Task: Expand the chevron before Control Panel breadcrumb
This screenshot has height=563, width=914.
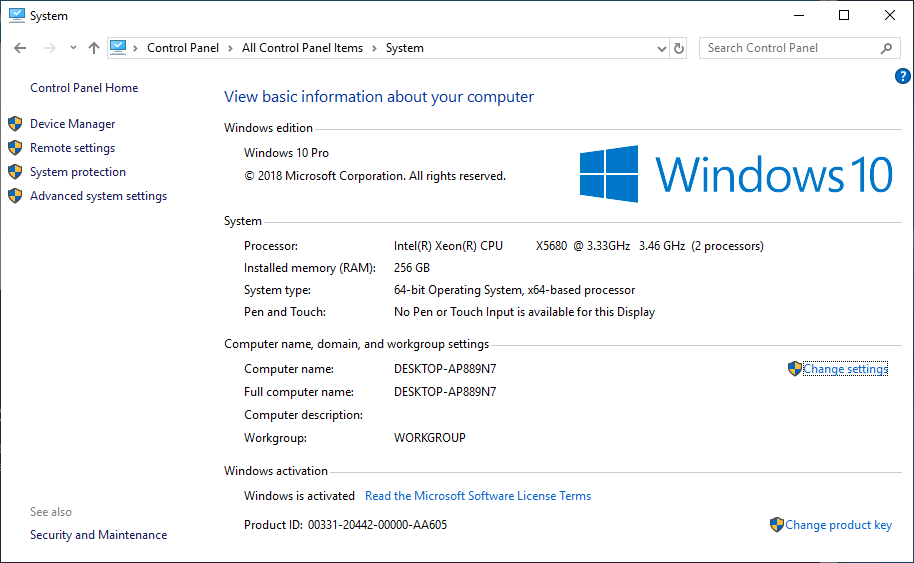Action: pyautogui.click(x=135, y=48)
